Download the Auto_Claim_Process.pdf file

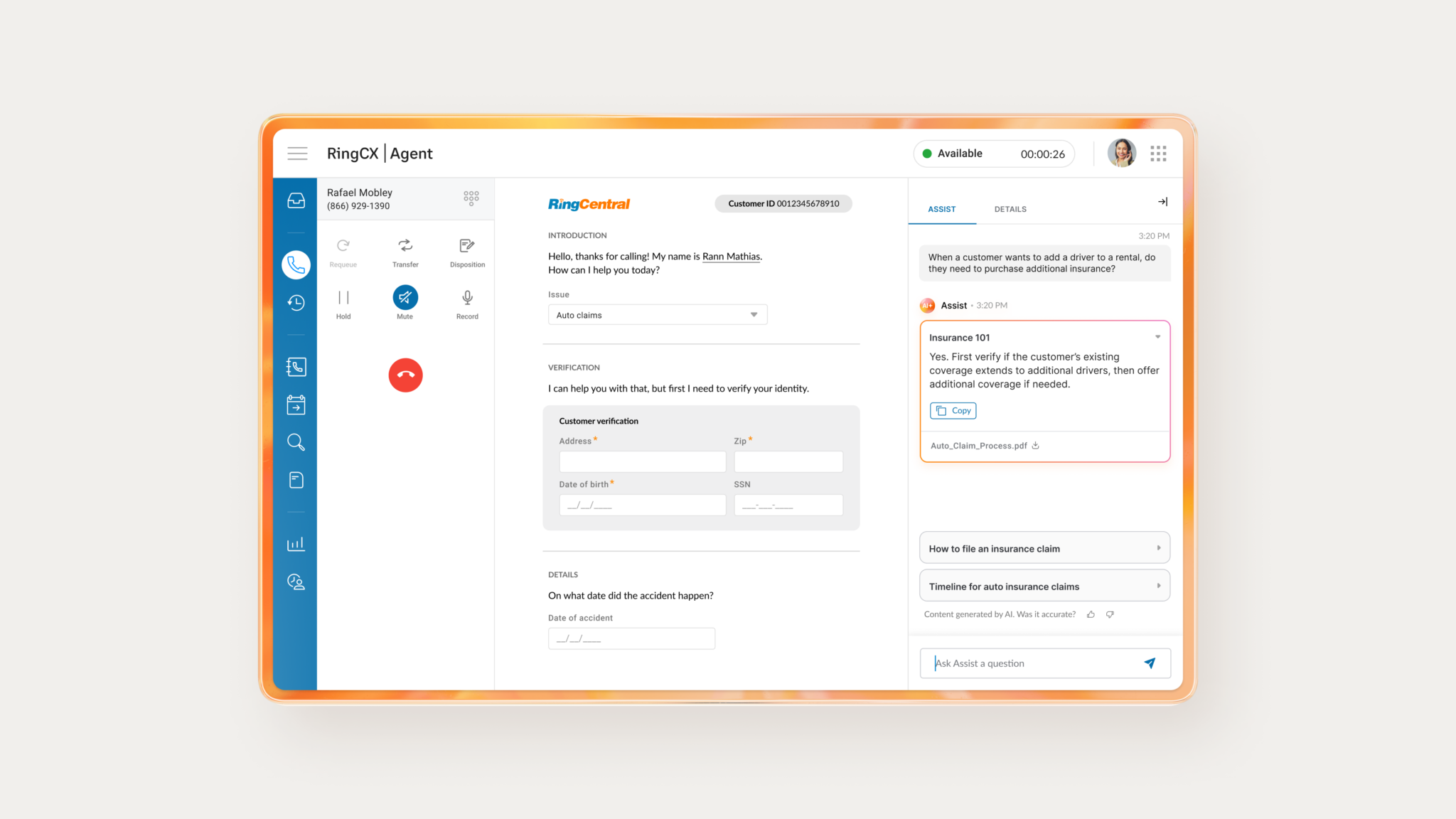1036,446
